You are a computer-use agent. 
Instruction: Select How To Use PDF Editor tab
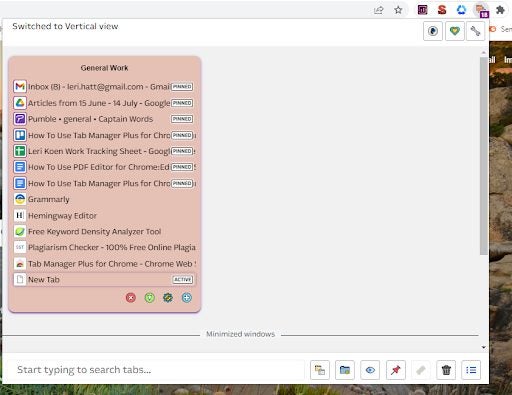tap(104, 167)
